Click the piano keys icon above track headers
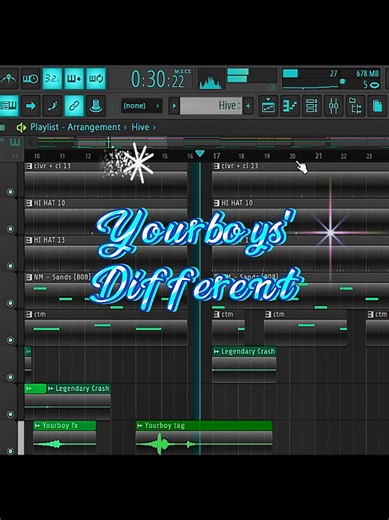Viewport: 389px width, 520px height. (x=15, y=142)
